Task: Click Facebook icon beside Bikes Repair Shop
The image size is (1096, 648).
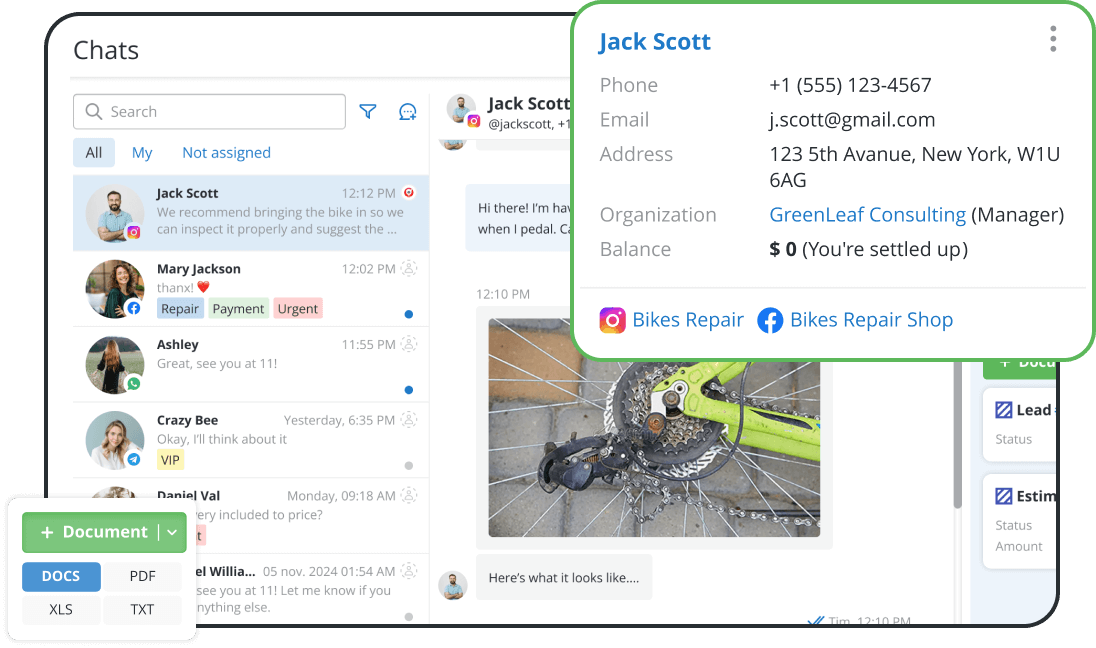Action: pos(770,320)
